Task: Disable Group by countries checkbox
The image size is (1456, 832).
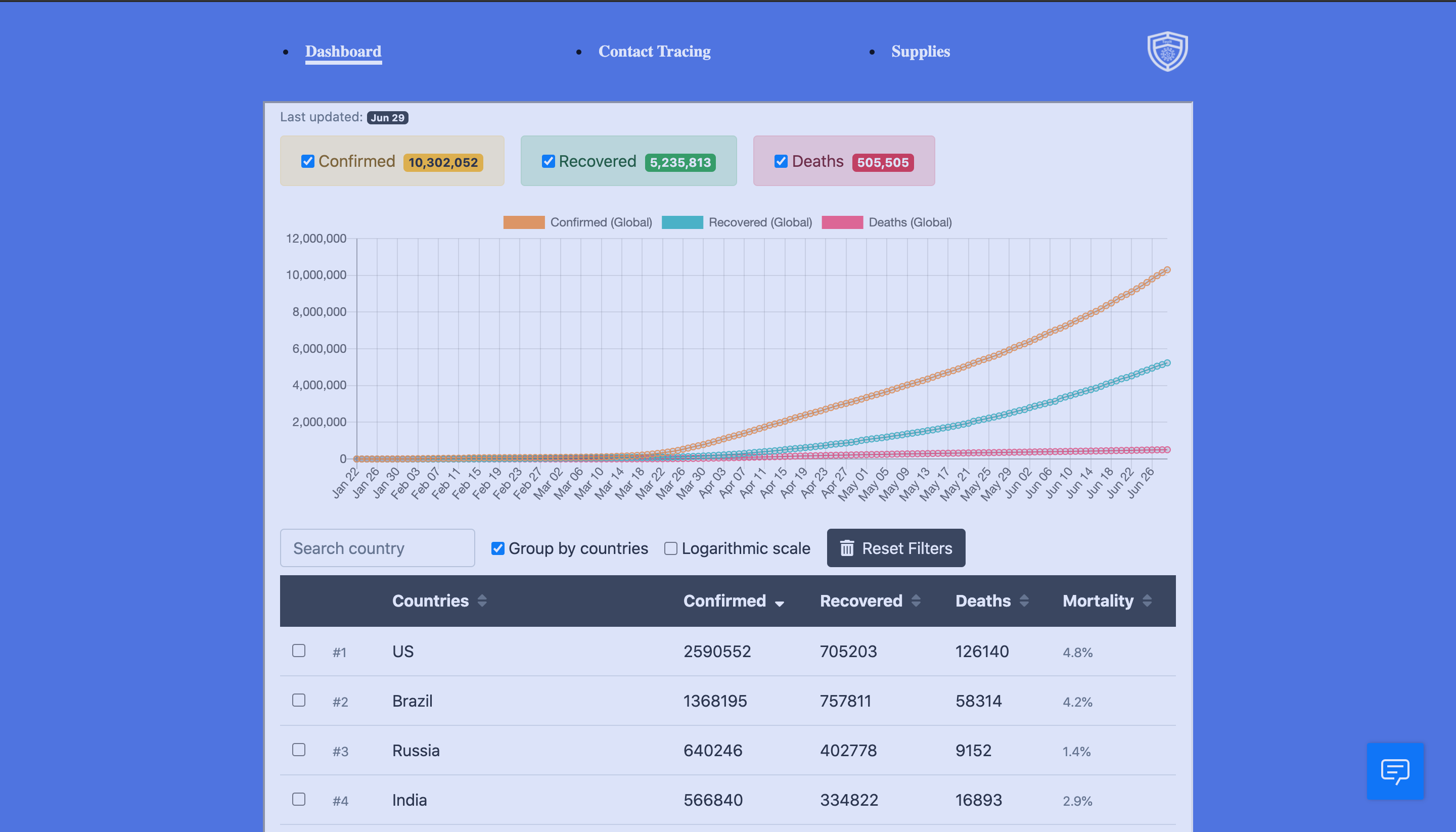Action: click(x=497, y=548)
